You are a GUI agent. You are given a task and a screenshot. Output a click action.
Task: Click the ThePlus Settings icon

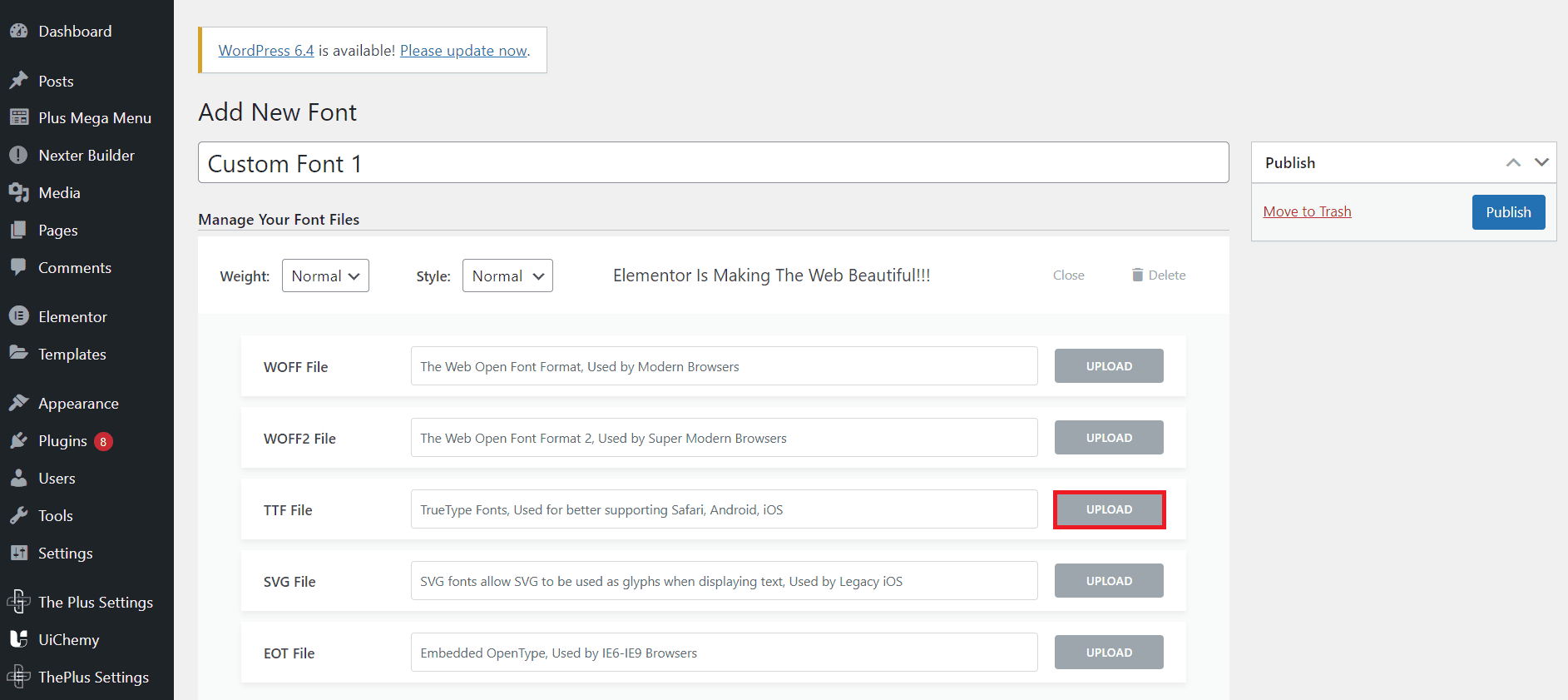tap(18, 677)
